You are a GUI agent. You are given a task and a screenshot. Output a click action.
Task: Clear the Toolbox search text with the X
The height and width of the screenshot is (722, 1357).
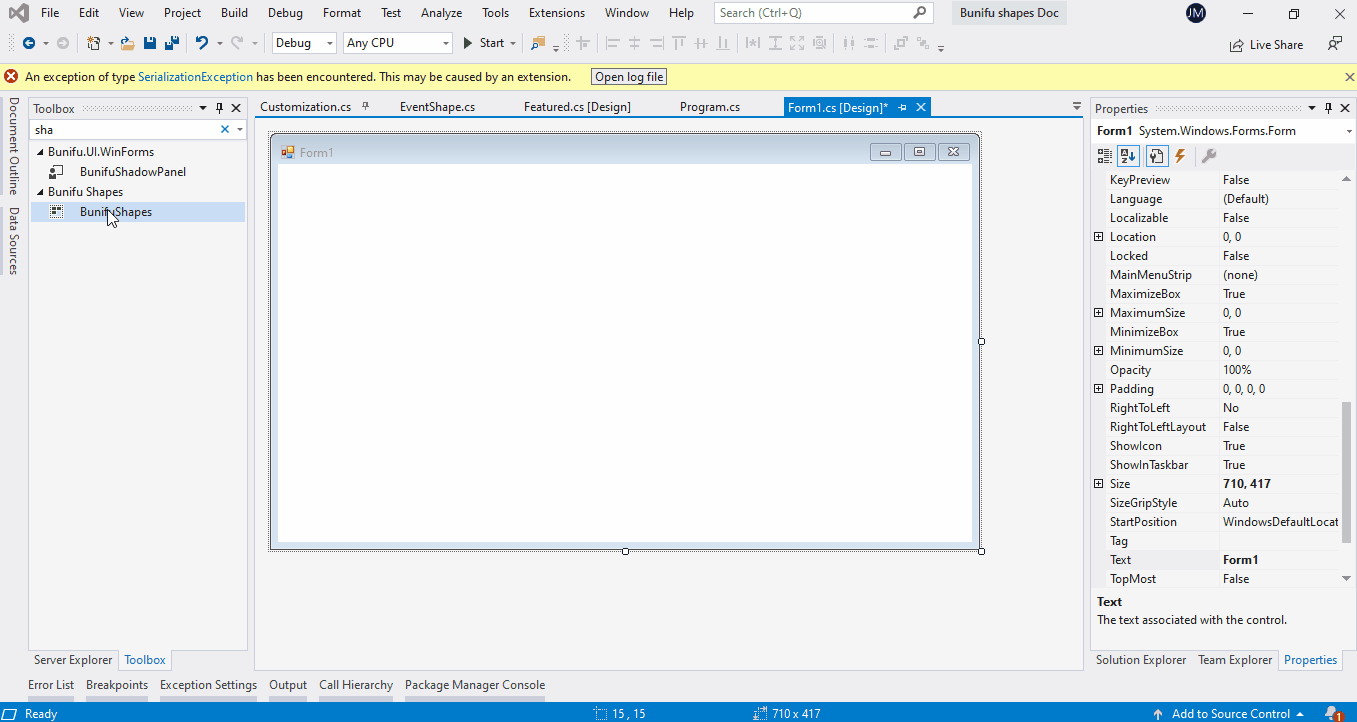[x=225, y=129]
